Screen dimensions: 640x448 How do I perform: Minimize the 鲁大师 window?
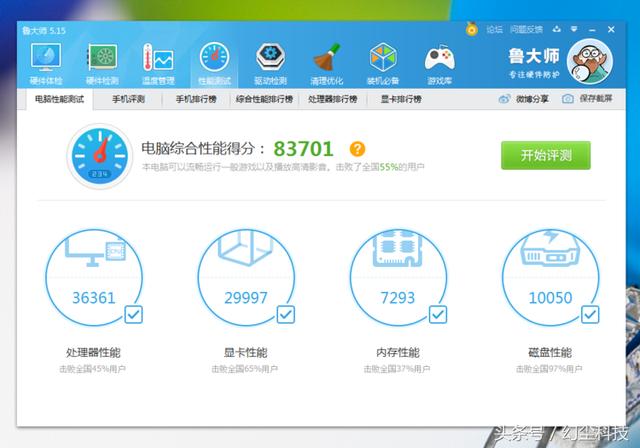point(592,30)
